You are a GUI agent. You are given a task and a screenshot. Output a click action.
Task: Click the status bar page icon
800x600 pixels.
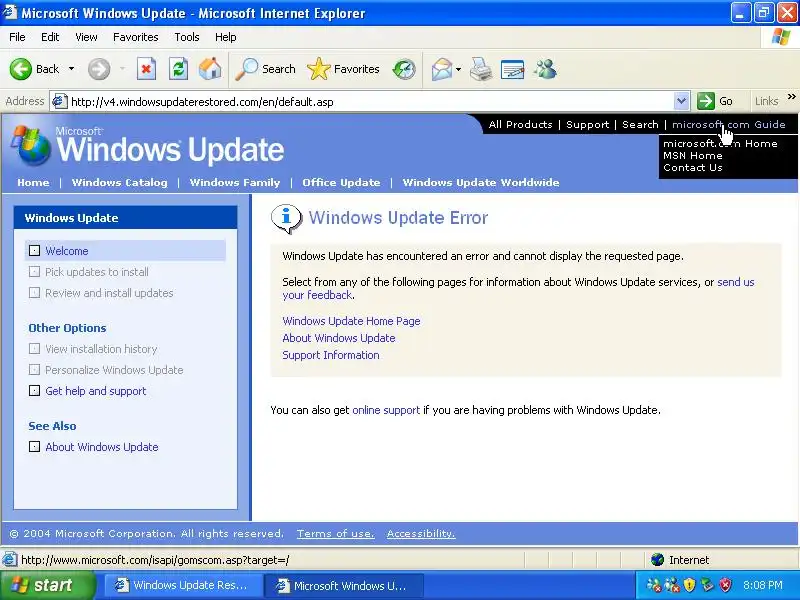click(x=10, y=560)
